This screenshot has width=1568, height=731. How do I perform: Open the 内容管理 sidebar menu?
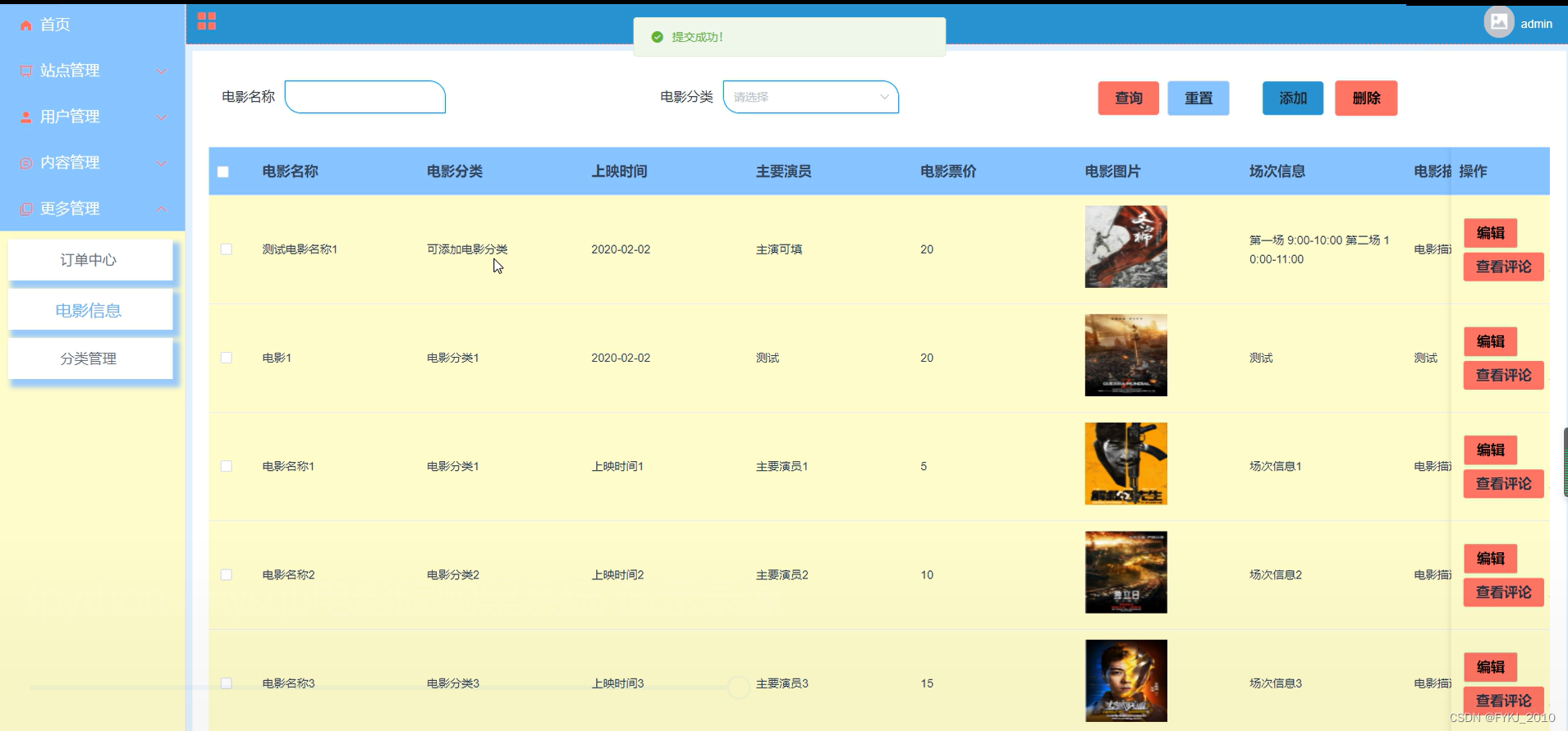point(92,162)
